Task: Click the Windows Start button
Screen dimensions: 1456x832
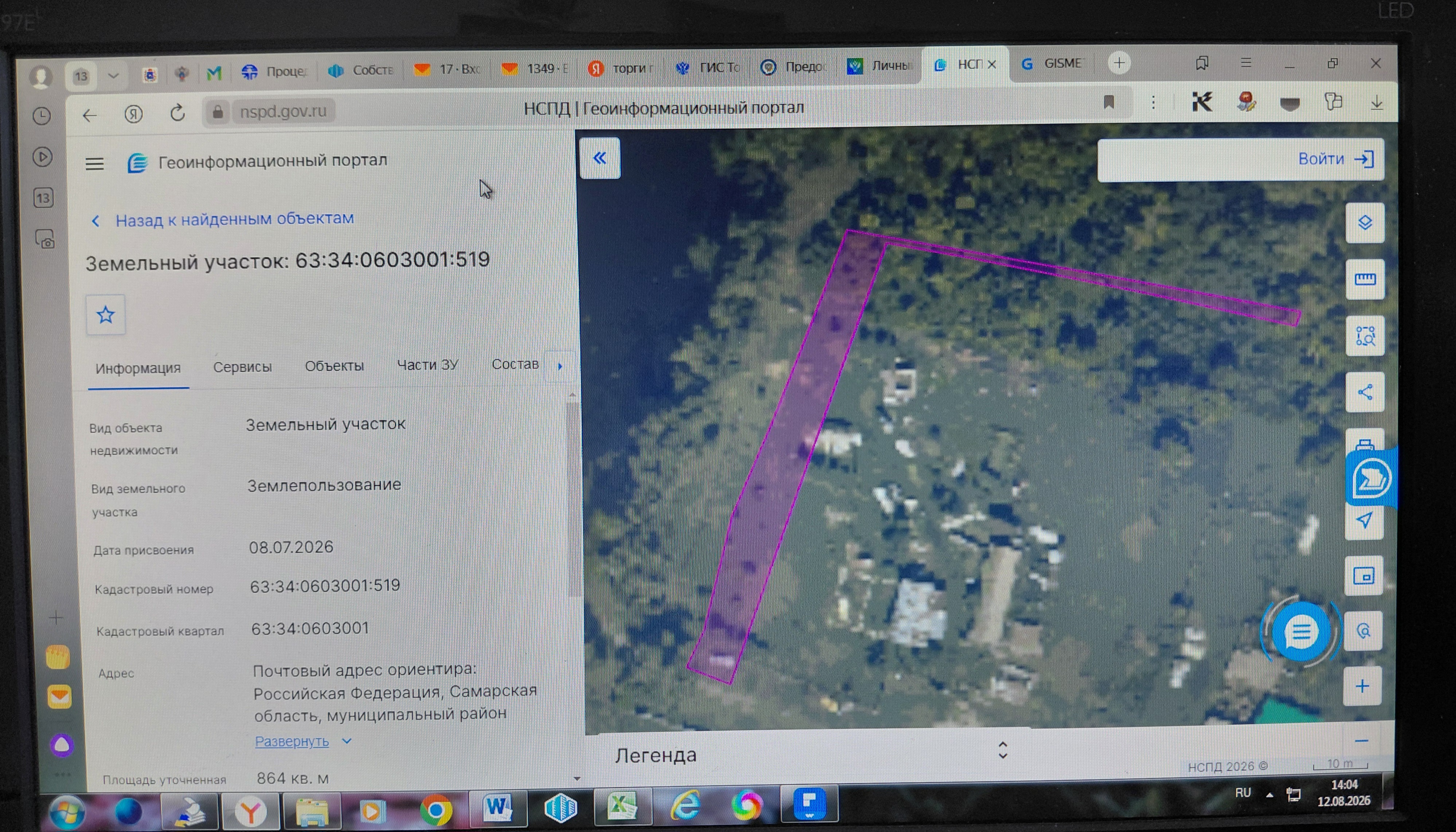Action: click(67, 812)
